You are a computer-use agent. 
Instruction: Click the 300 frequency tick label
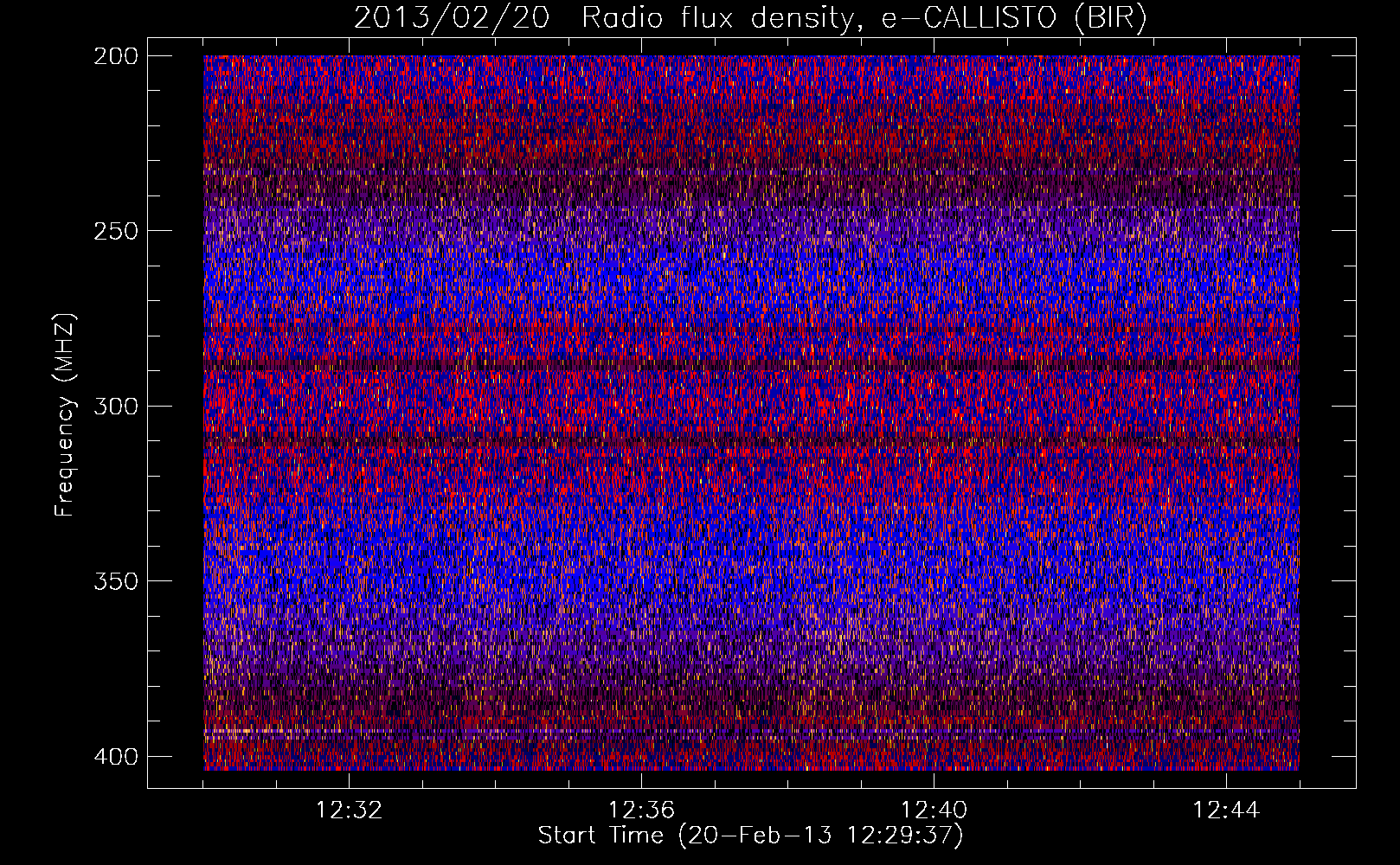click(115, 406)
